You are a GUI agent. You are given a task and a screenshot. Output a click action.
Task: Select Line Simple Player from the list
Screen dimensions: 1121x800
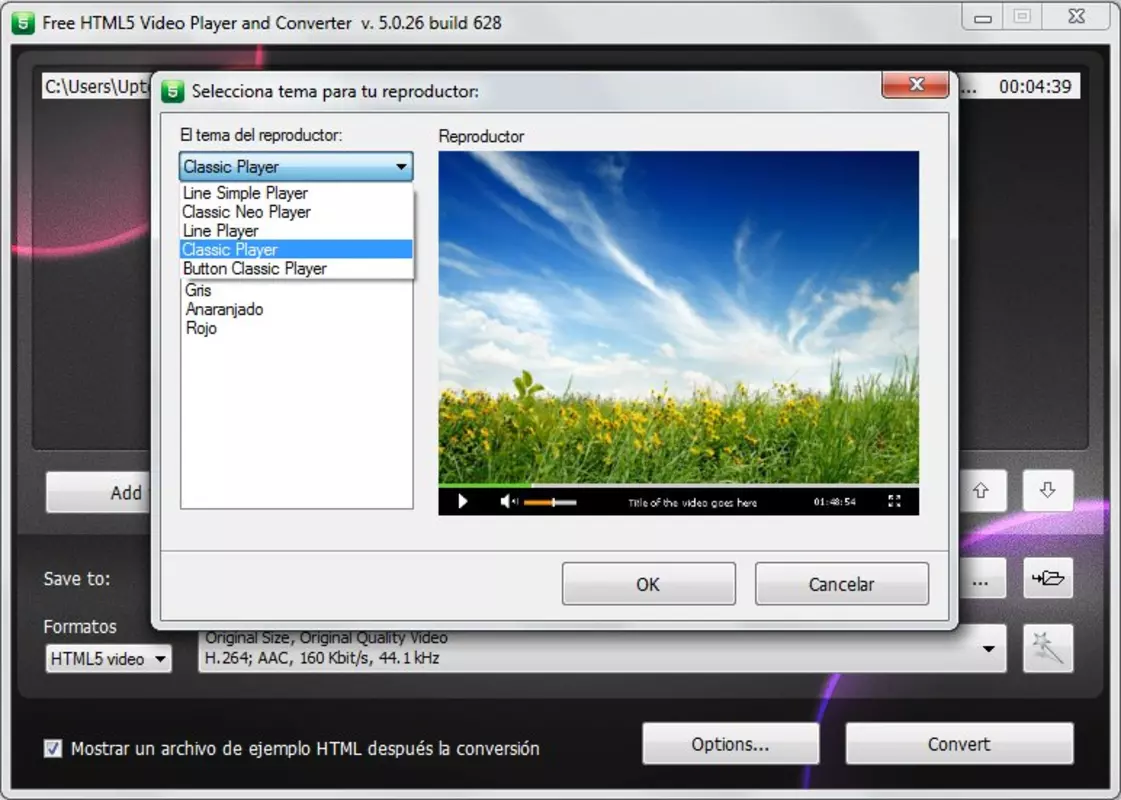(x=296, y=193)
